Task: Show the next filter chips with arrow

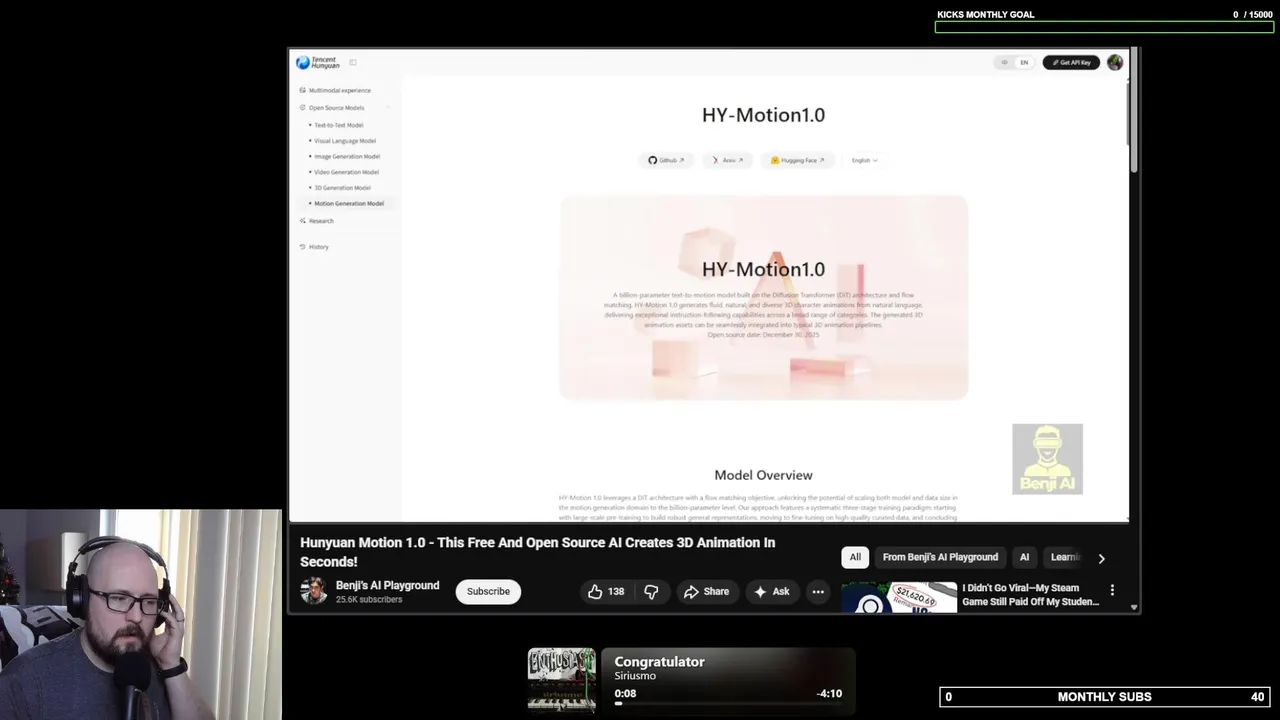Action: (x=1102, y=558)
